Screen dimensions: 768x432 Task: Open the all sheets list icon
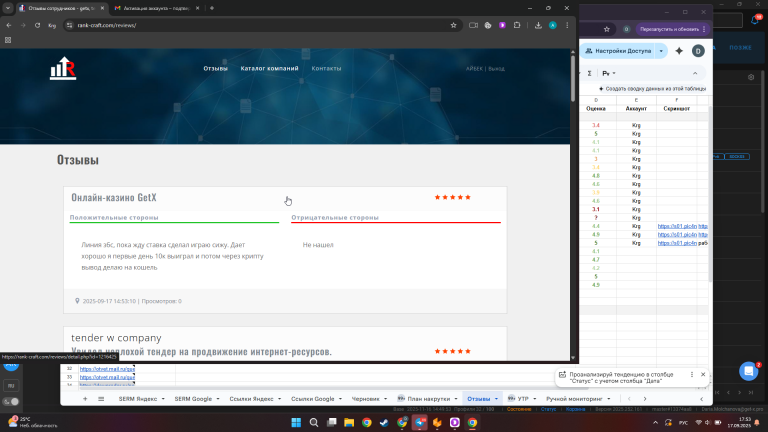101,399
